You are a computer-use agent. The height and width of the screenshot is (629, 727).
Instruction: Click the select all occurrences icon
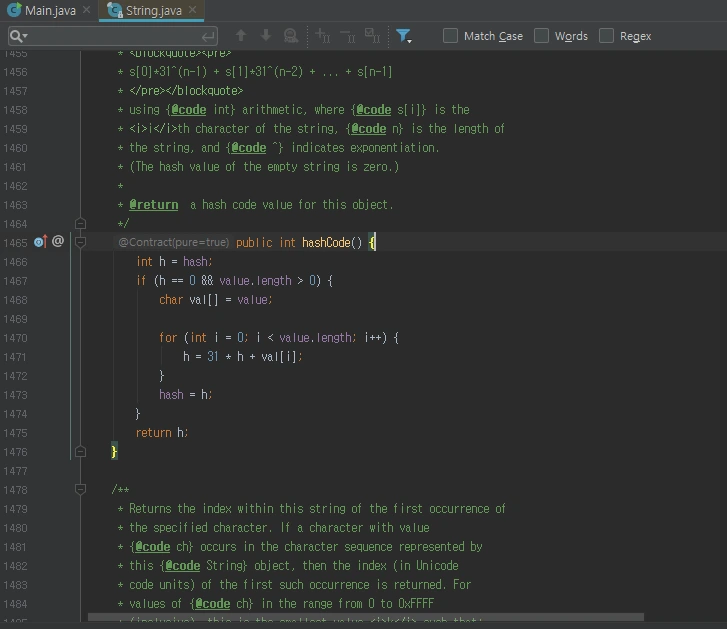pyautogui.click(x=372, y=36)
